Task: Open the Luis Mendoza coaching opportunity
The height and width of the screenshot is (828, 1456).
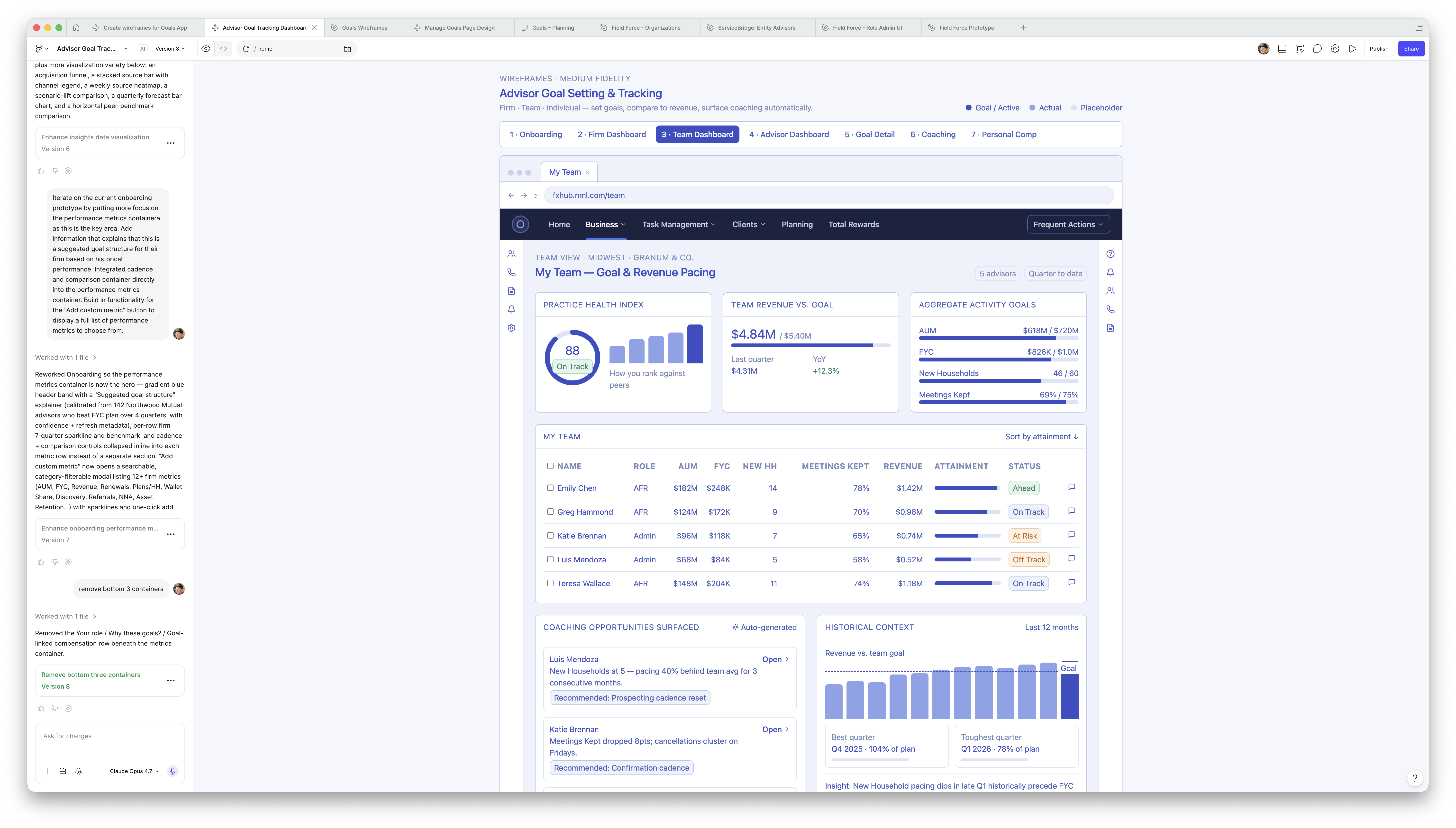Action: 775,659
